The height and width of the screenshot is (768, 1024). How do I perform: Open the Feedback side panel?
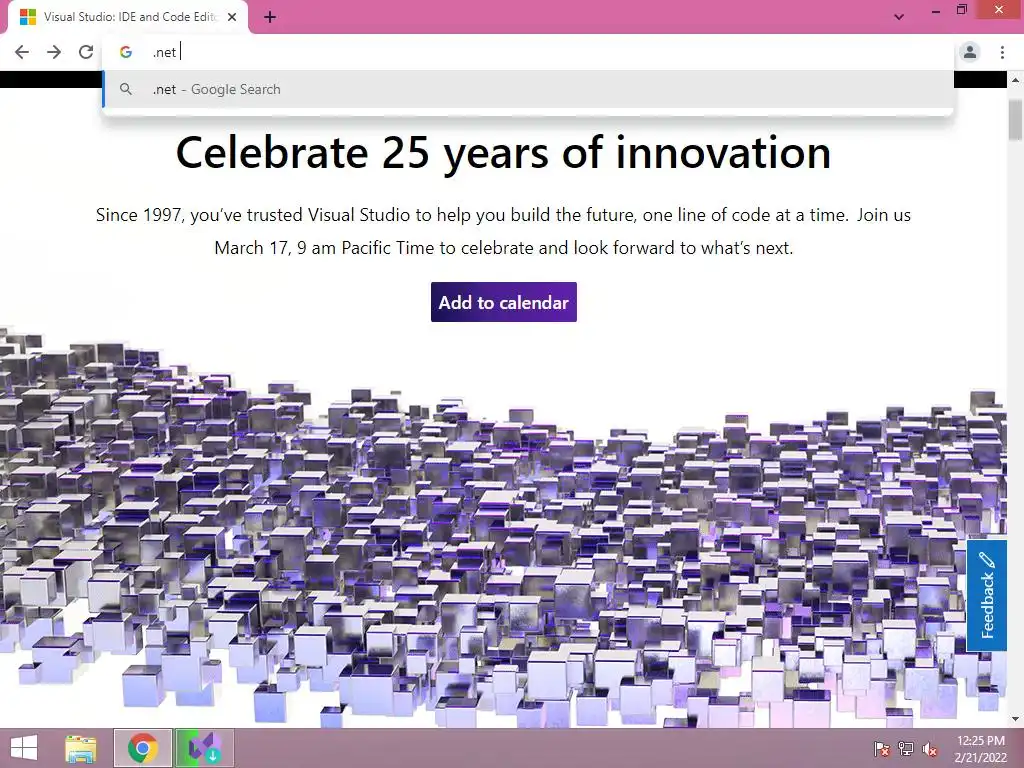[x=987, y=596]
